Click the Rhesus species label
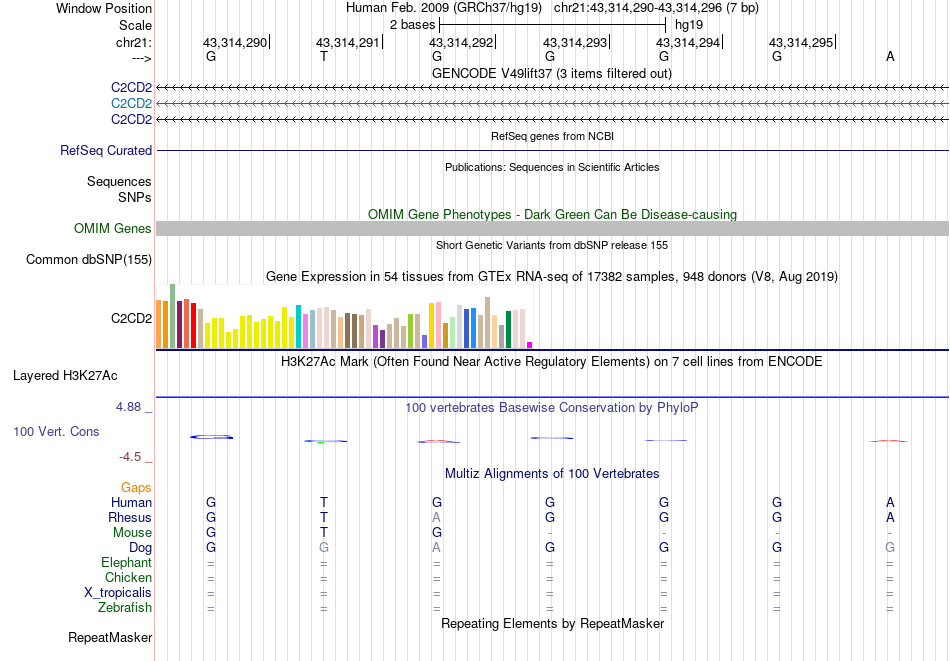 point(130,518)
